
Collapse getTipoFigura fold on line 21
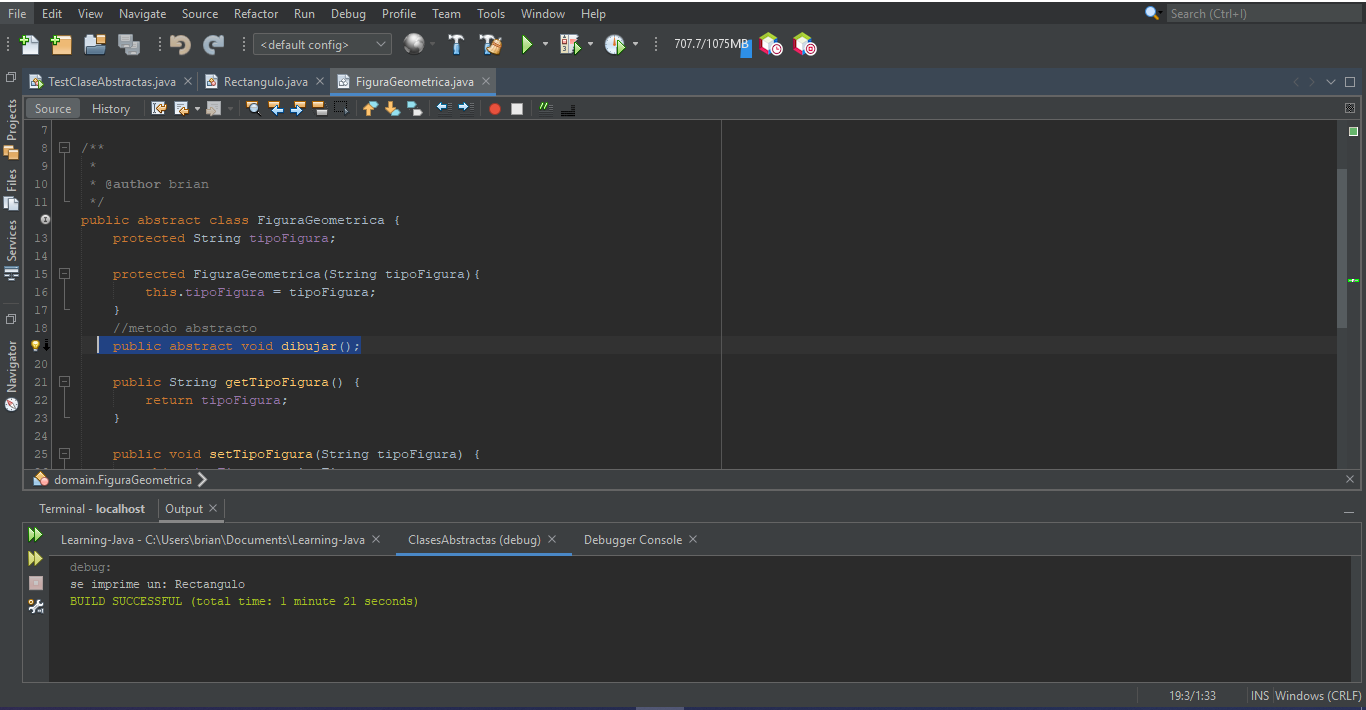(x=64, y=381)
